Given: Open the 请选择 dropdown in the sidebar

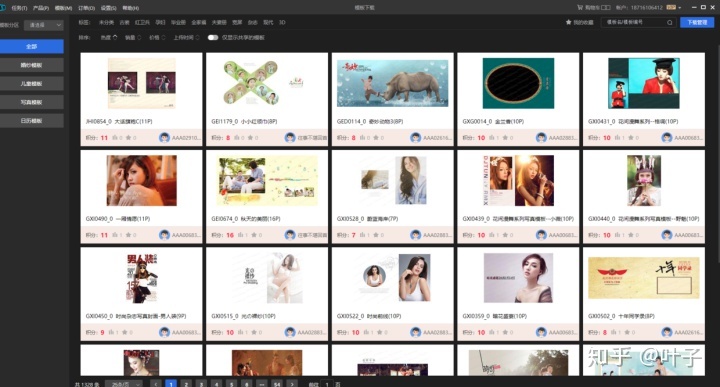Looking at the screenshot, I should (x=44, y=25).
